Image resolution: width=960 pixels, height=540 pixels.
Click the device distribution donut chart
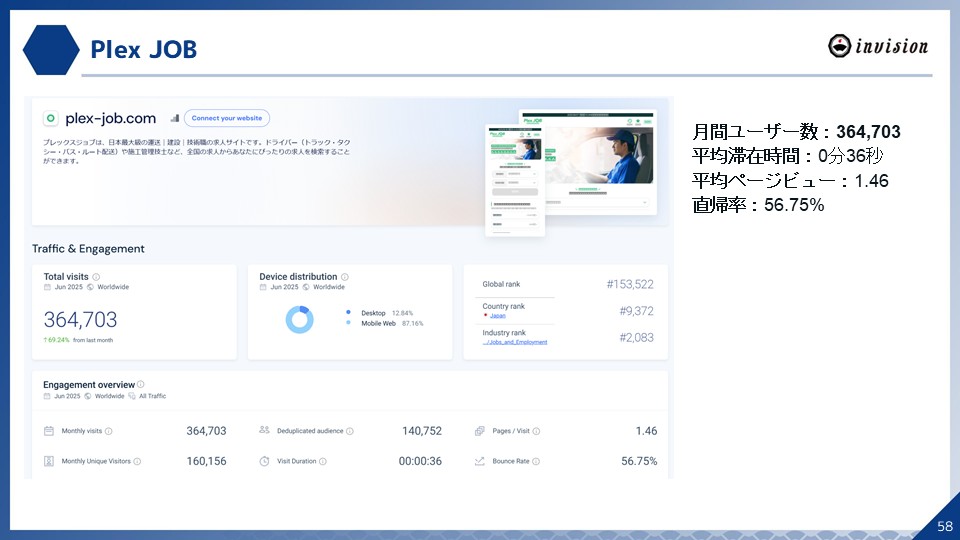pos(299,319)
